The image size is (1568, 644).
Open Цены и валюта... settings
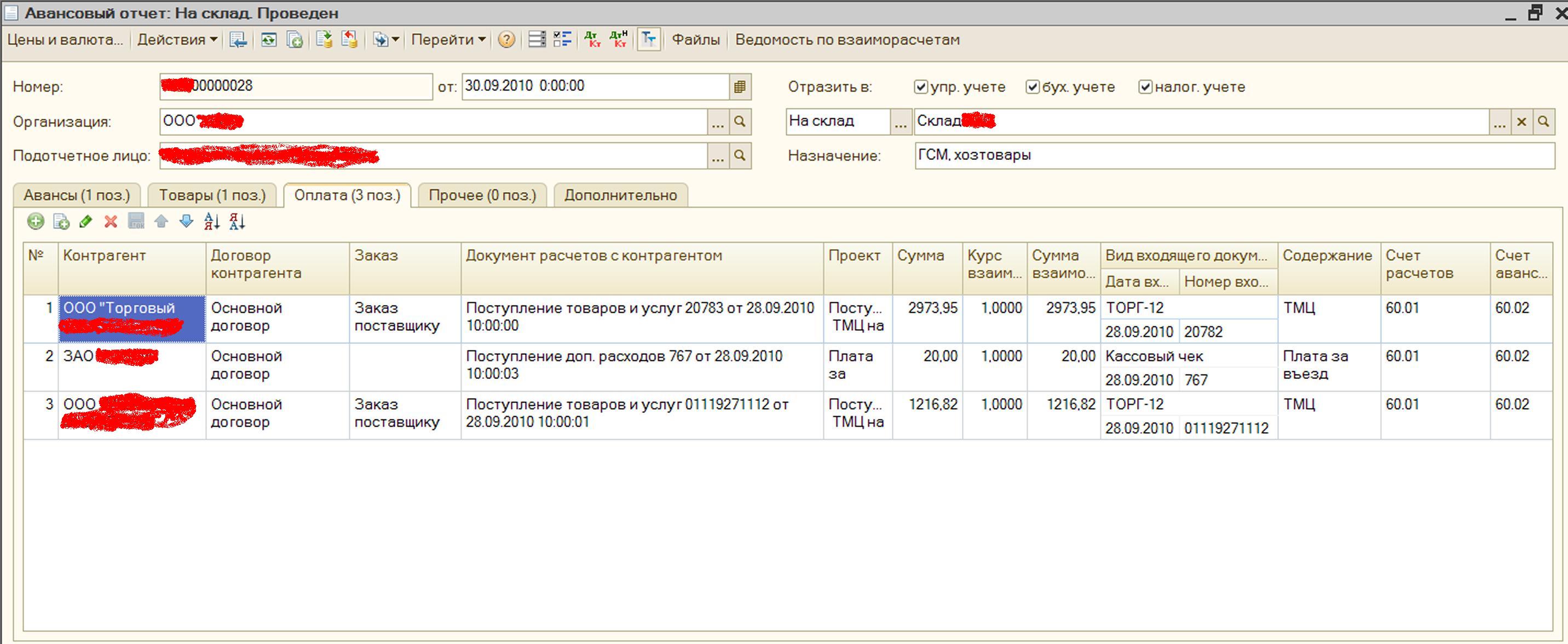tap(65, 40)
